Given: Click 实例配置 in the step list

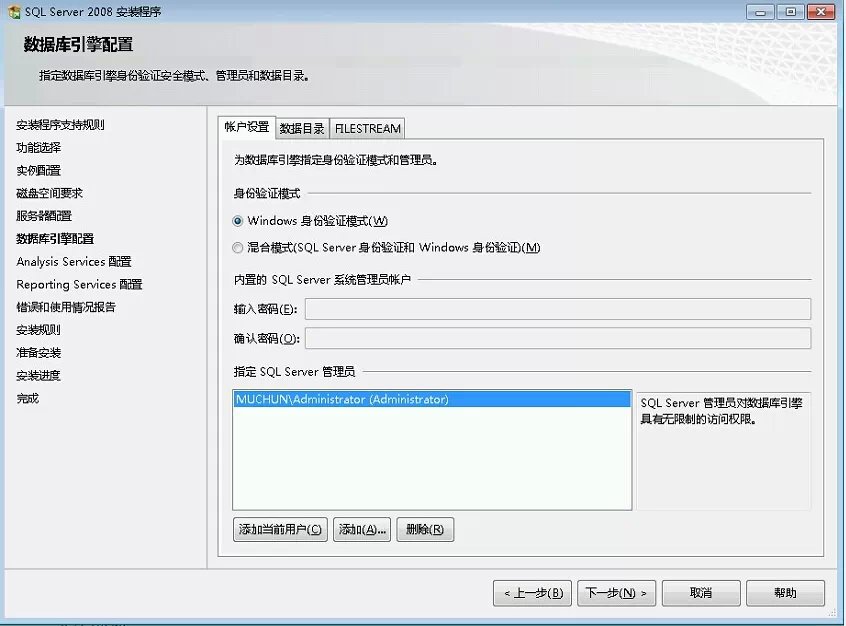Looking at the screenshot, I should 38,171.
